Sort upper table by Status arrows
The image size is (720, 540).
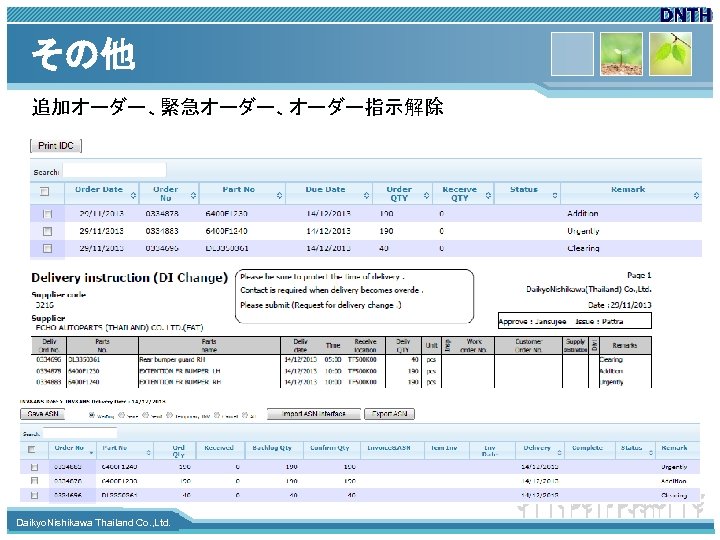click(555, 196)
